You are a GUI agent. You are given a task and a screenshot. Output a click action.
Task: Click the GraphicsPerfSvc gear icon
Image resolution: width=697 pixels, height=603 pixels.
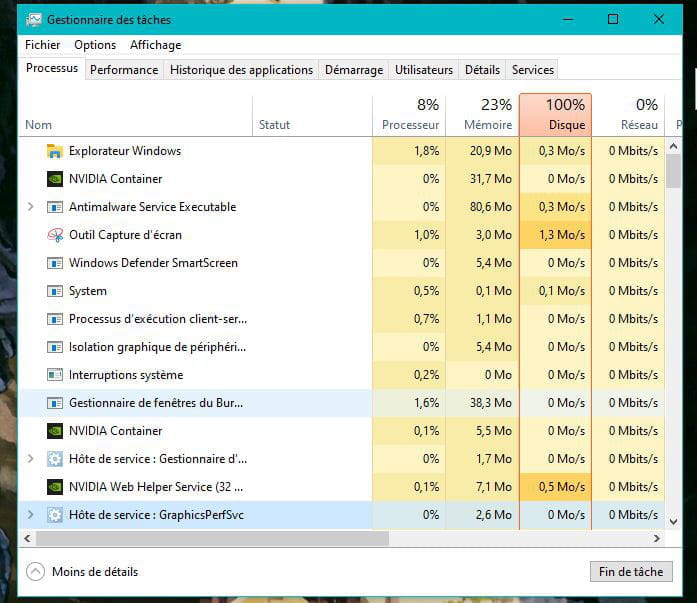point(55,515)
